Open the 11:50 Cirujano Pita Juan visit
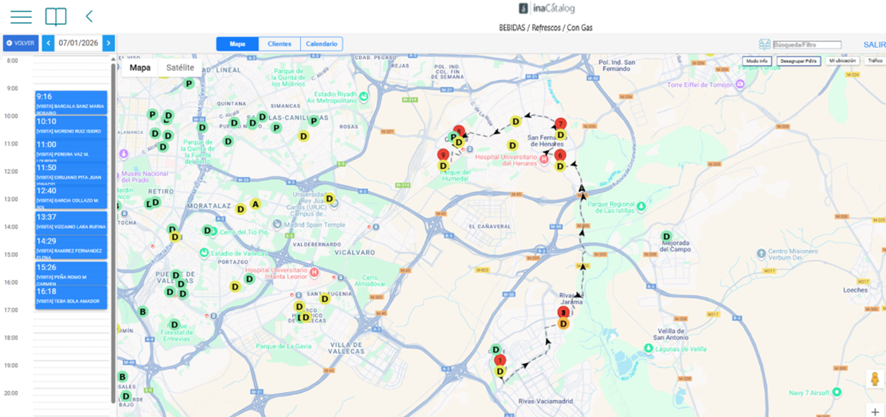 point(71,173)
